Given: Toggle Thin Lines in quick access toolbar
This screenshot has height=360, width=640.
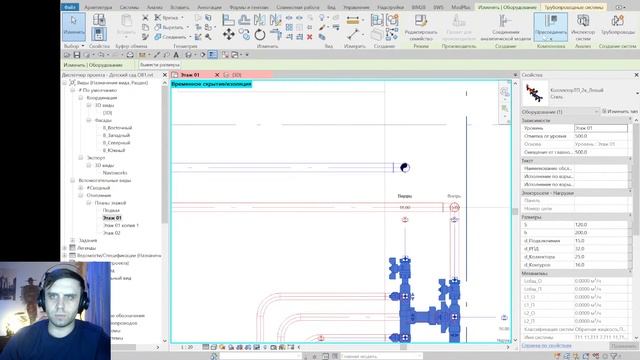Looking at the screenshot, I should click(x=213, y=55).
